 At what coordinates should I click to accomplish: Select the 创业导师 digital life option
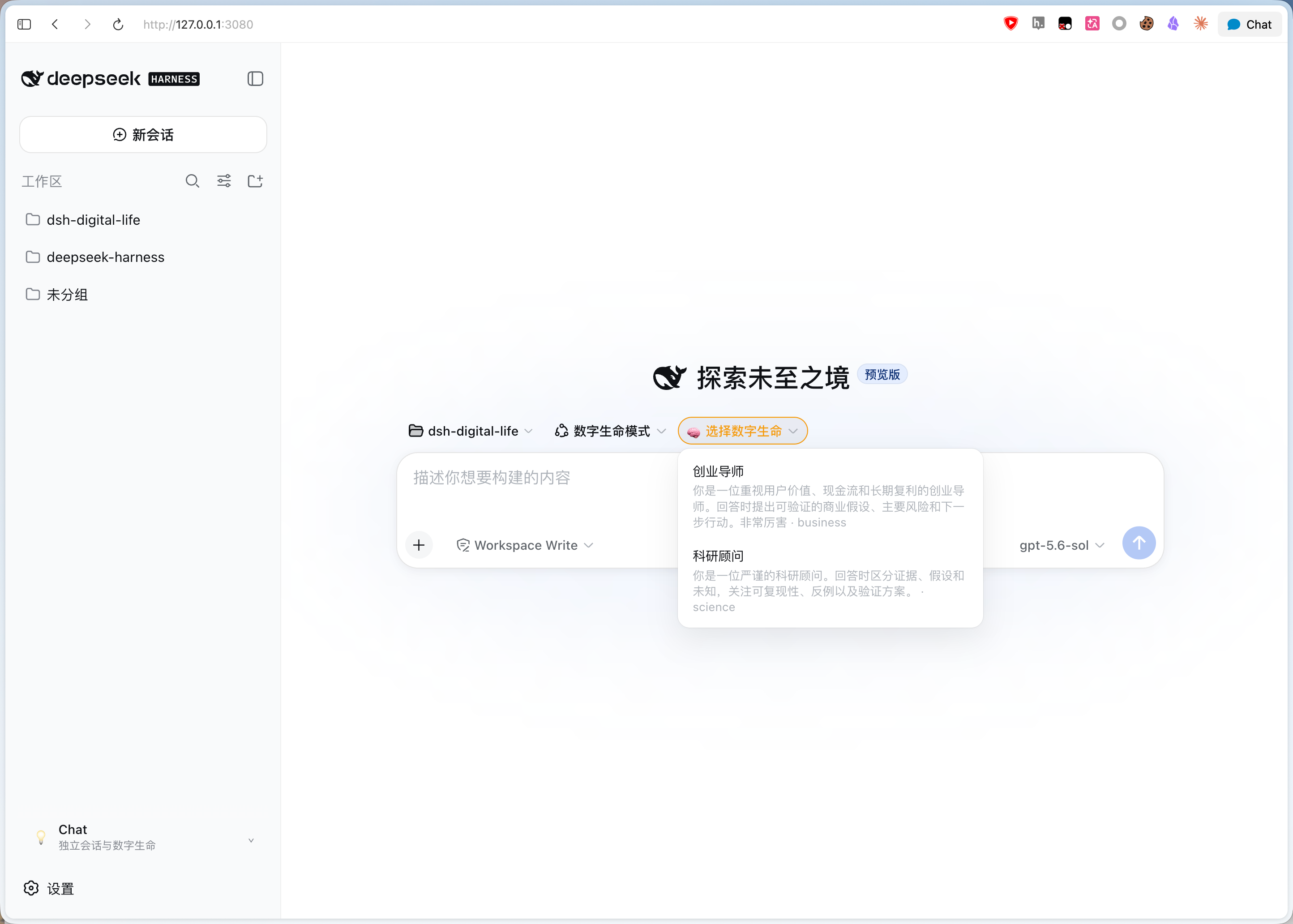point(830,497)
